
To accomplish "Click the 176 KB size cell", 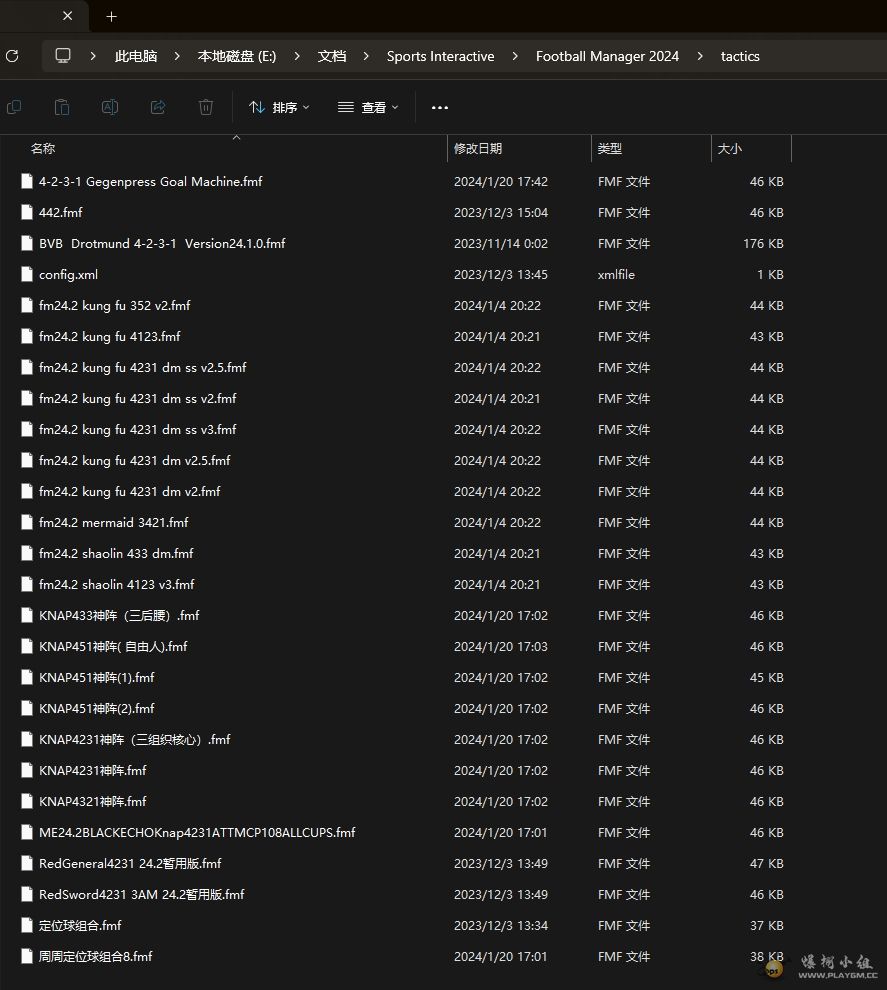I will (763, 243).
